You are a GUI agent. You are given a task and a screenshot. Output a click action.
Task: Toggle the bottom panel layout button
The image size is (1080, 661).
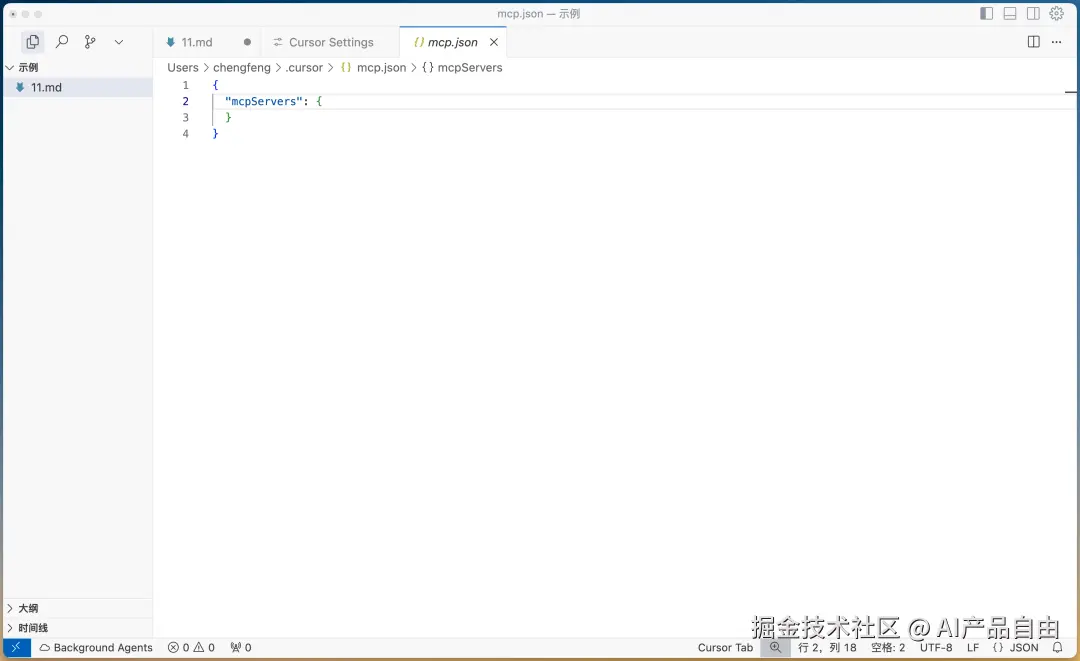coord(1010,14)
